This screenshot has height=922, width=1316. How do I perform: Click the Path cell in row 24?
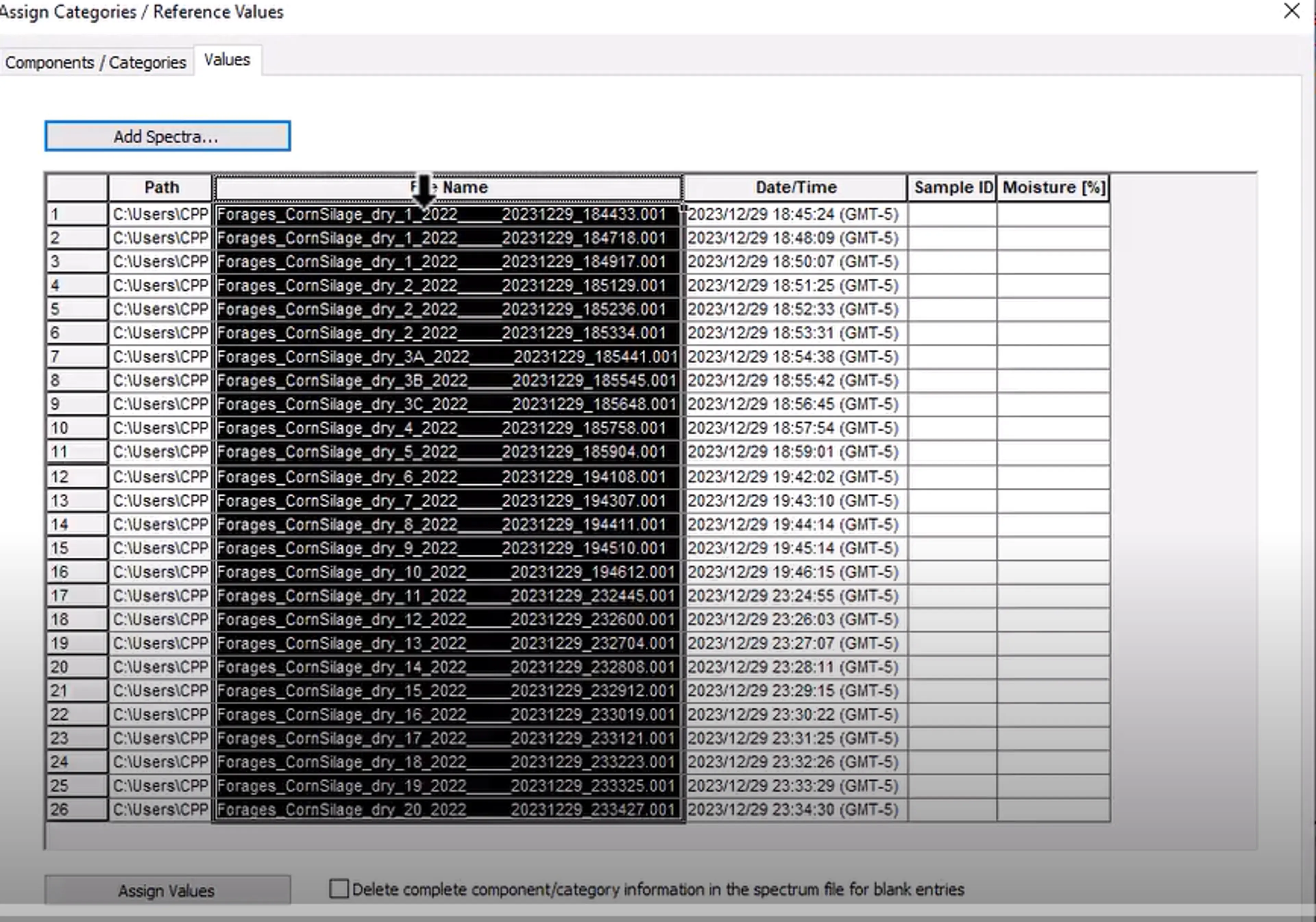tap(160, 762)
